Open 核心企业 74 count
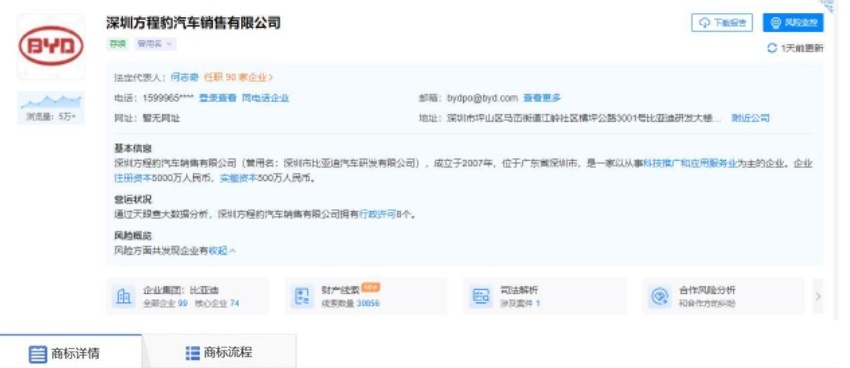Screen dimensions: 850x368 (x=217, y=304)
